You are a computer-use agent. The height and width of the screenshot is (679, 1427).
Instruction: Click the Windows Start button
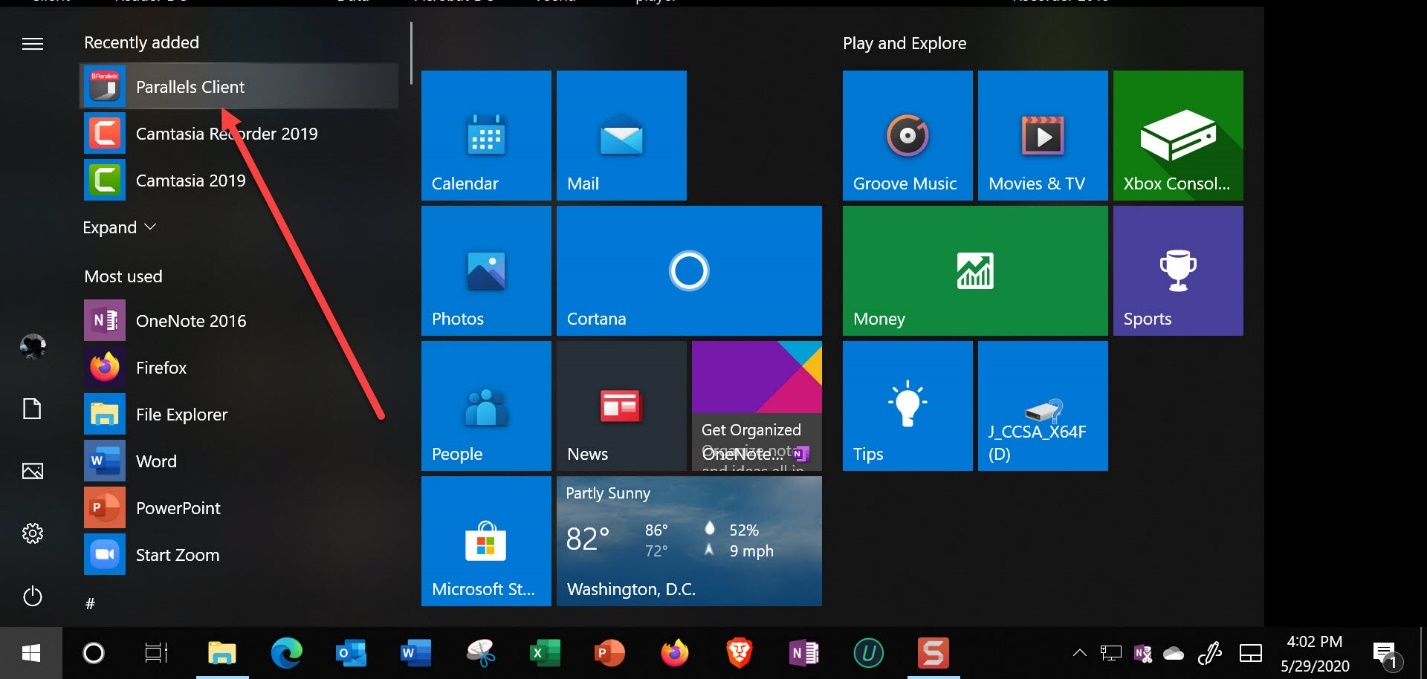click(31, 654)
